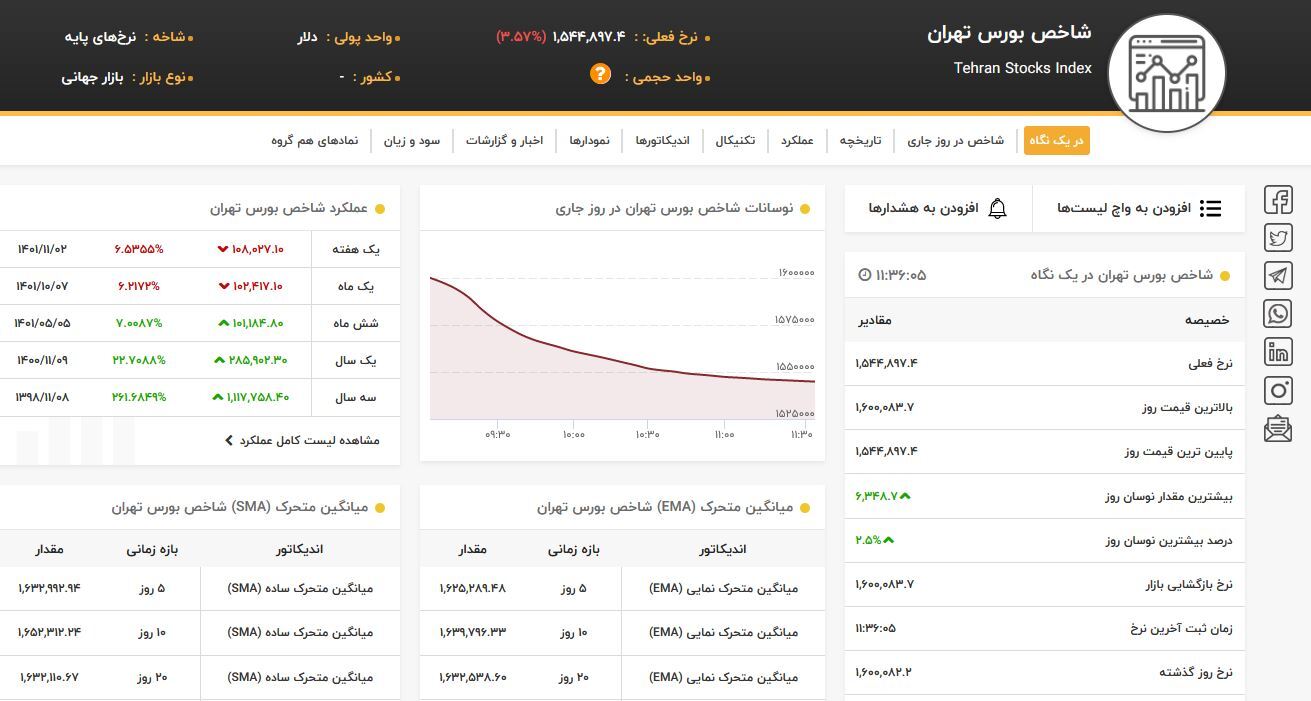Click 'بیشترین مقدار نوسان روز' label
The height and width of the screenshot is (701, 1311).
(1169, 496)
